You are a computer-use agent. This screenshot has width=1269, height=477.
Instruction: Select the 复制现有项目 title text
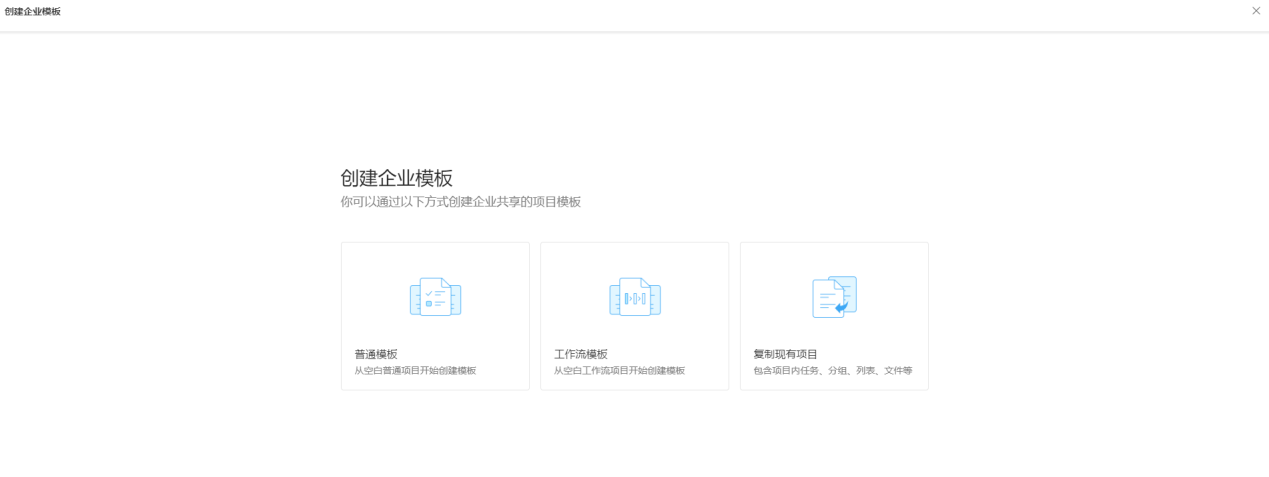785,354
